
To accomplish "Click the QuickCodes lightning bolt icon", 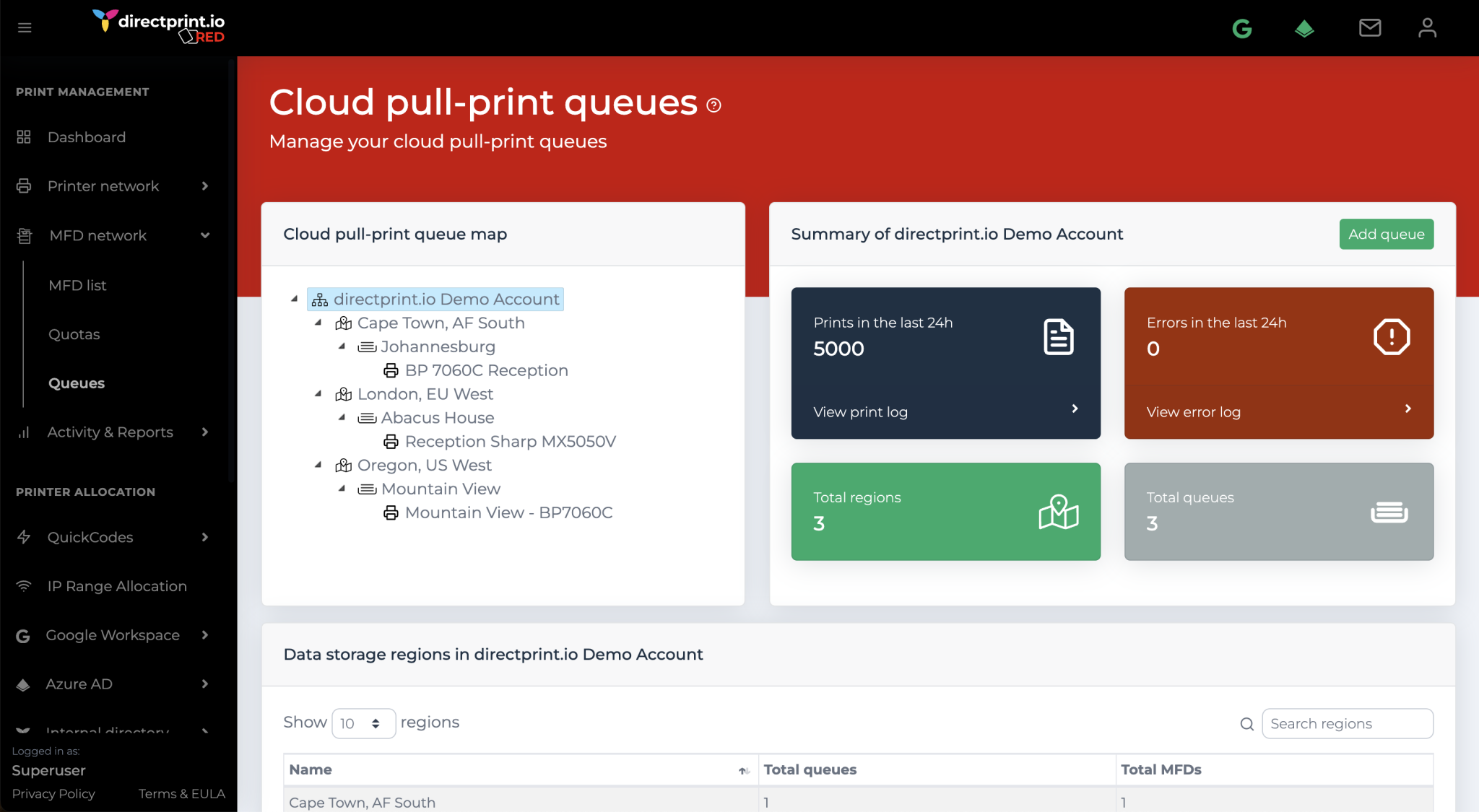I will [x=24, y=537].
